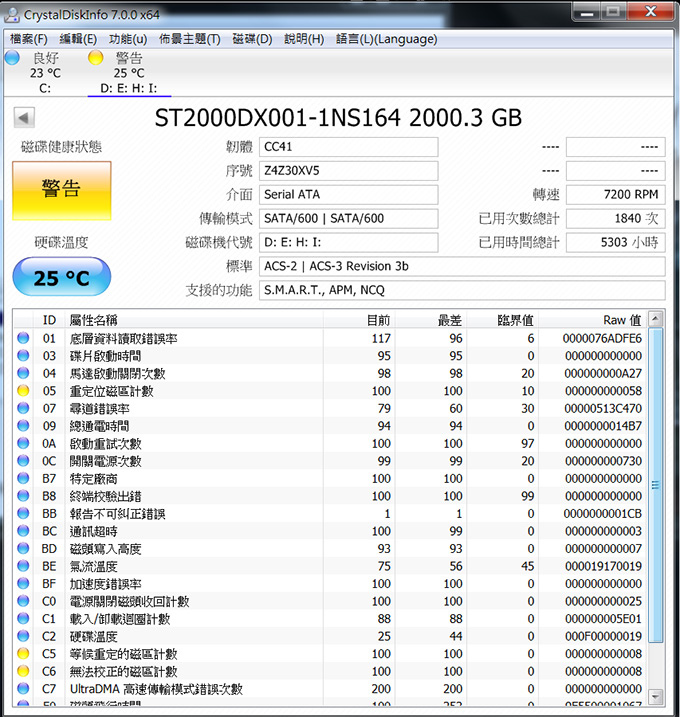The image size is (680, 717).
Task: Click the CrystalDiskInfo title bar app icon
Action: [x=12, y=15]
